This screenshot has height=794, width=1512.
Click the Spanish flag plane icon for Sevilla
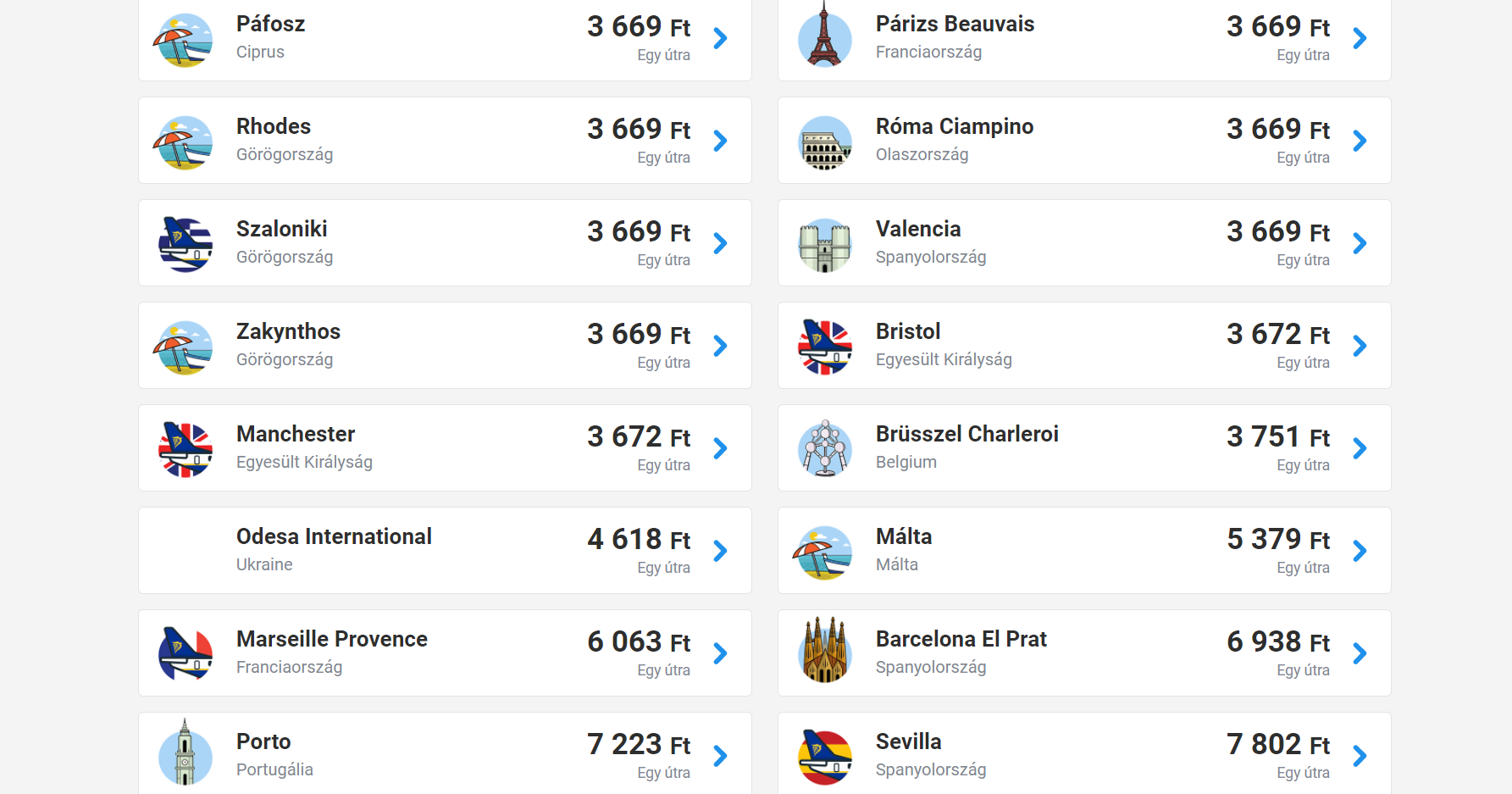point(824,756)
